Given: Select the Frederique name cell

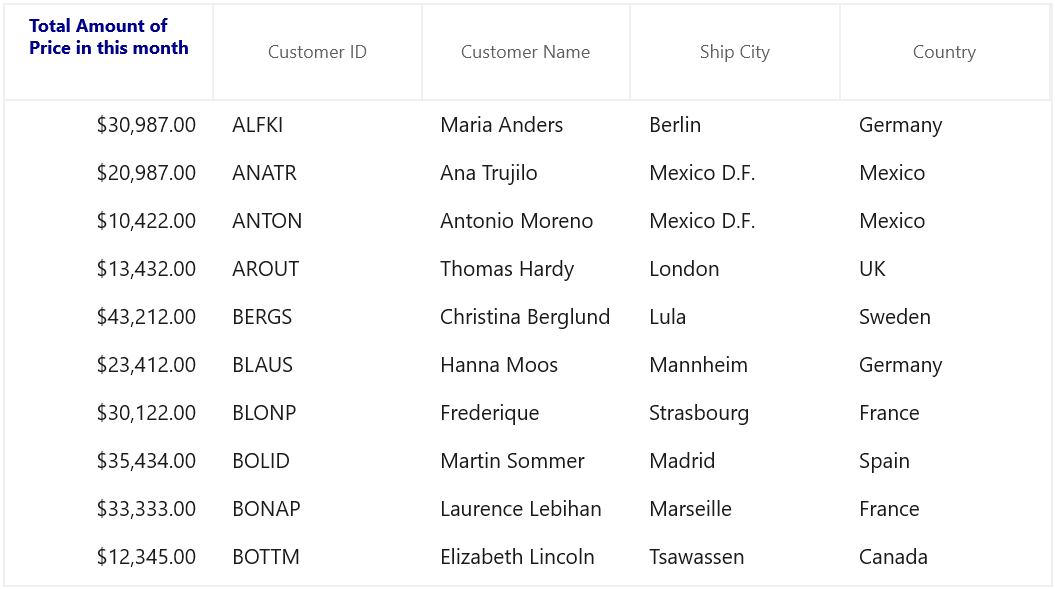Looking at the screenshot, I should tap(525, 413).
